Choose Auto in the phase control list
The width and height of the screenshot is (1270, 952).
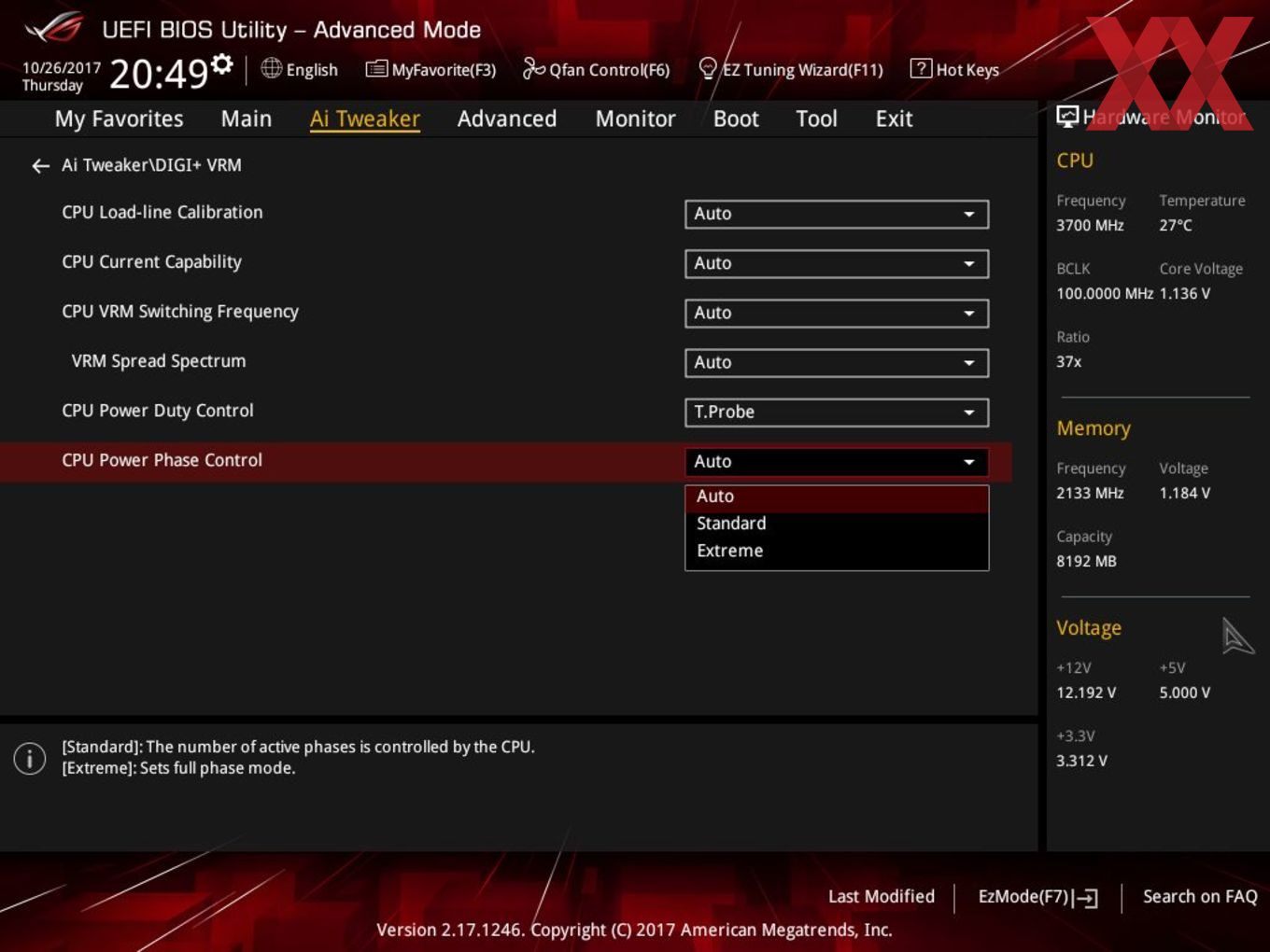pyautogui.click(x=837, y=497)
